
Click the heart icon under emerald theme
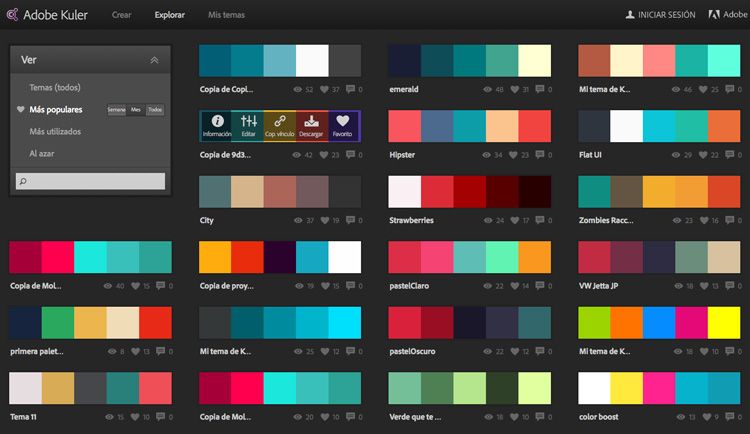pyautogui.click(x=515, y=89)
